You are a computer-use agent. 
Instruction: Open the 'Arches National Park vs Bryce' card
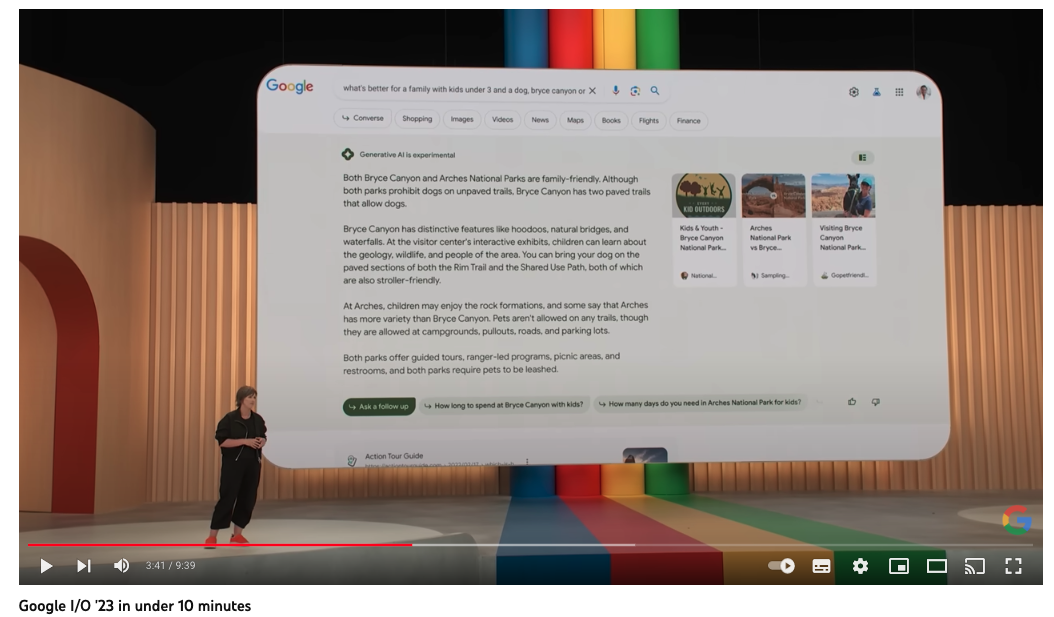tap(774, 229)
